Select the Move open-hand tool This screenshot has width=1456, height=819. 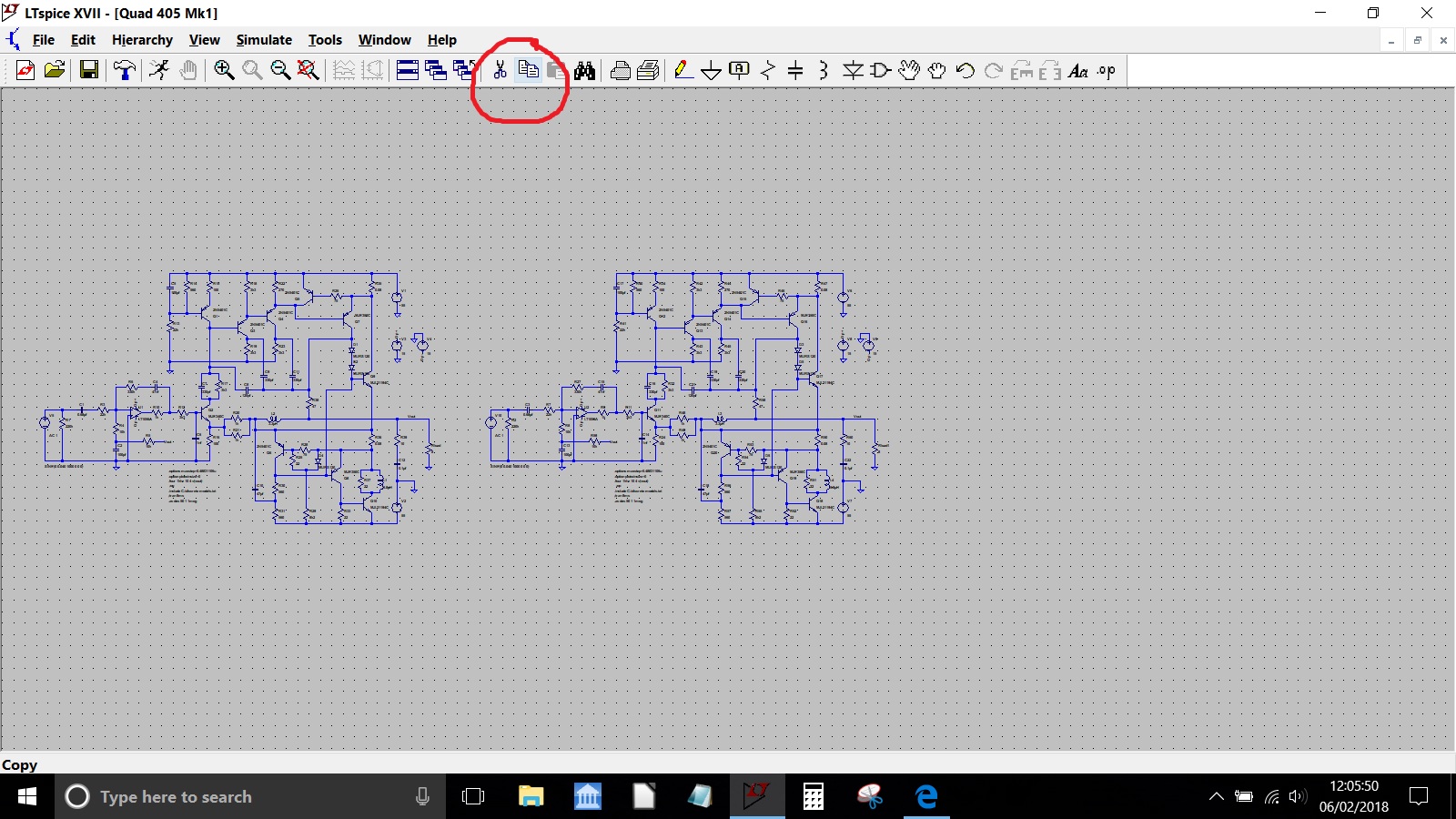click(x=909, y=70)
